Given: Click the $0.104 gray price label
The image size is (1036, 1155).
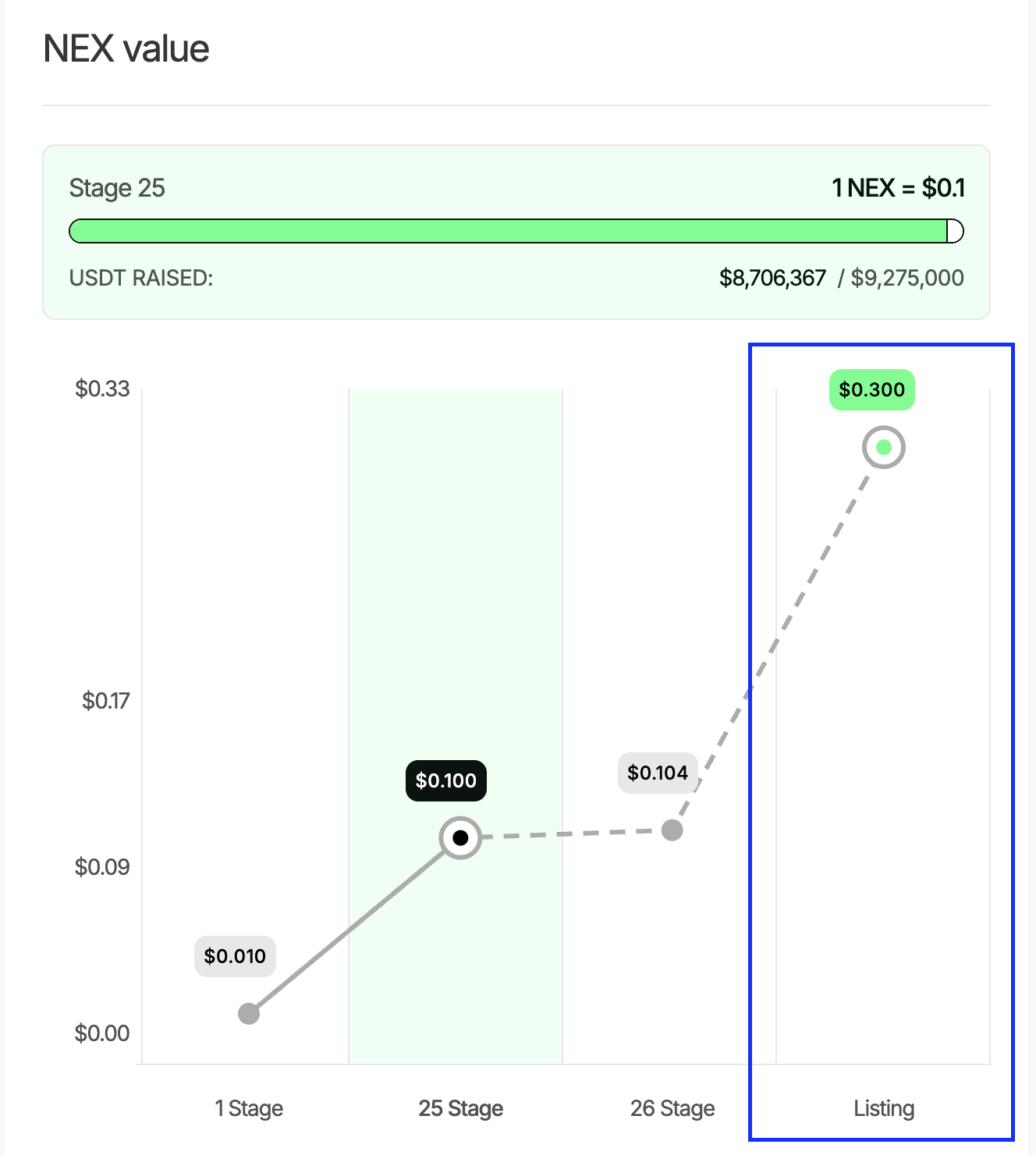Looking at the screenshot, I should pyautogui.click(x=658, y=773).
